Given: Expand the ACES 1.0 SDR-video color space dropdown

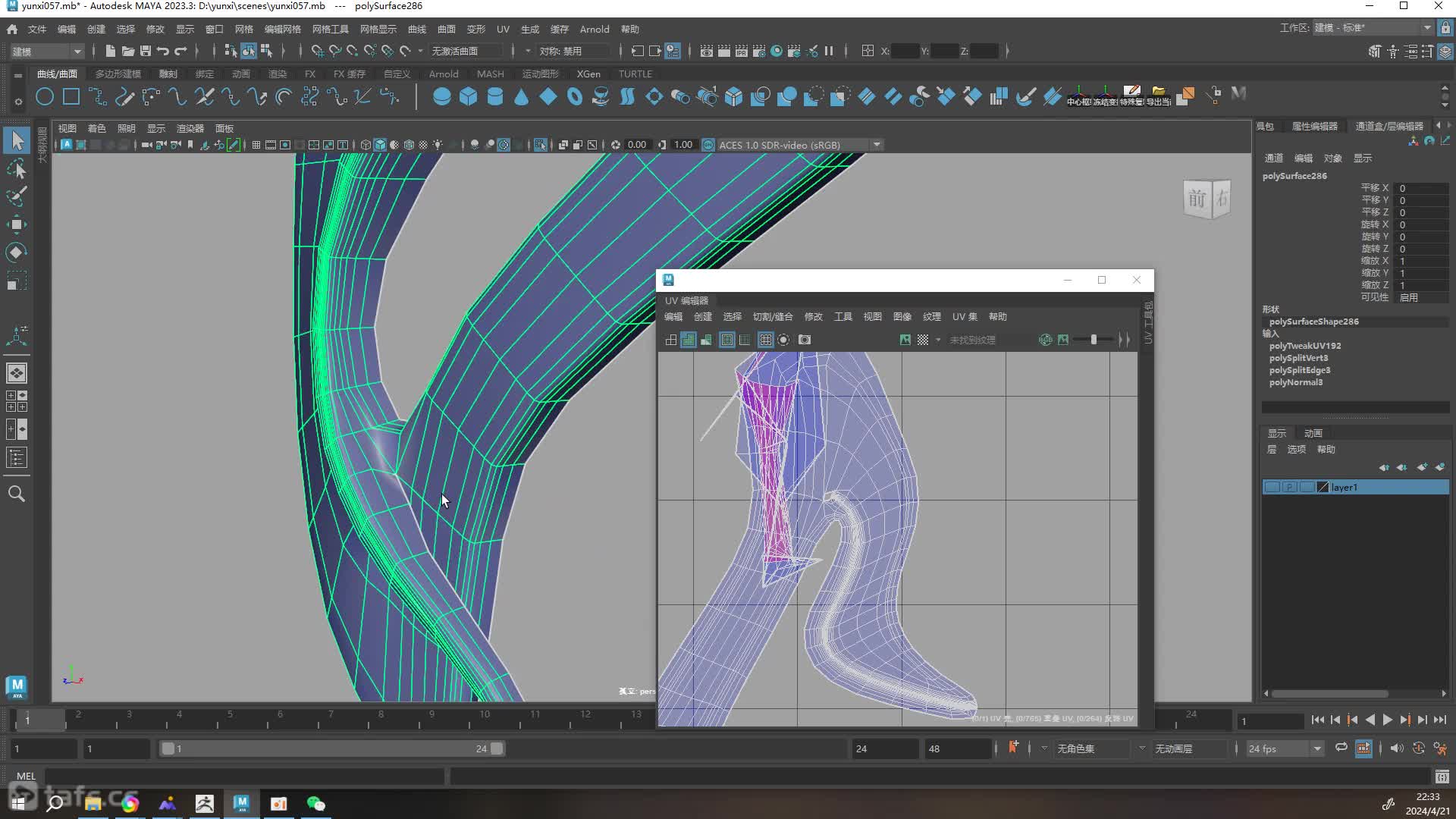Looking at the screenshot, I should (x=877, y=145).
